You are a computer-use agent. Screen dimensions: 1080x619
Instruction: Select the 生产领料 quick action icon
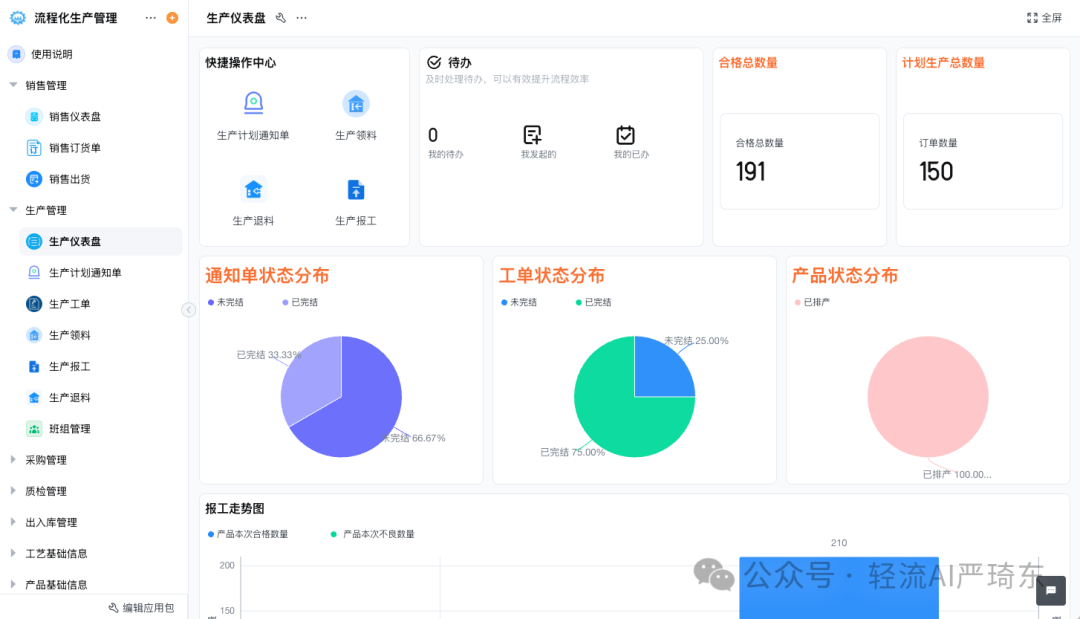(355, 103)
